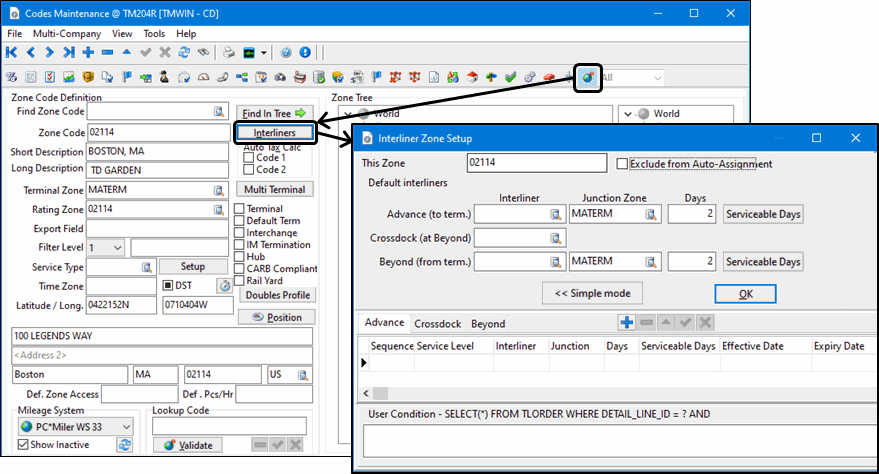Open the Filter Level dropdown
The height and width of the screenshot is (474, 879).
pos(118,247)
